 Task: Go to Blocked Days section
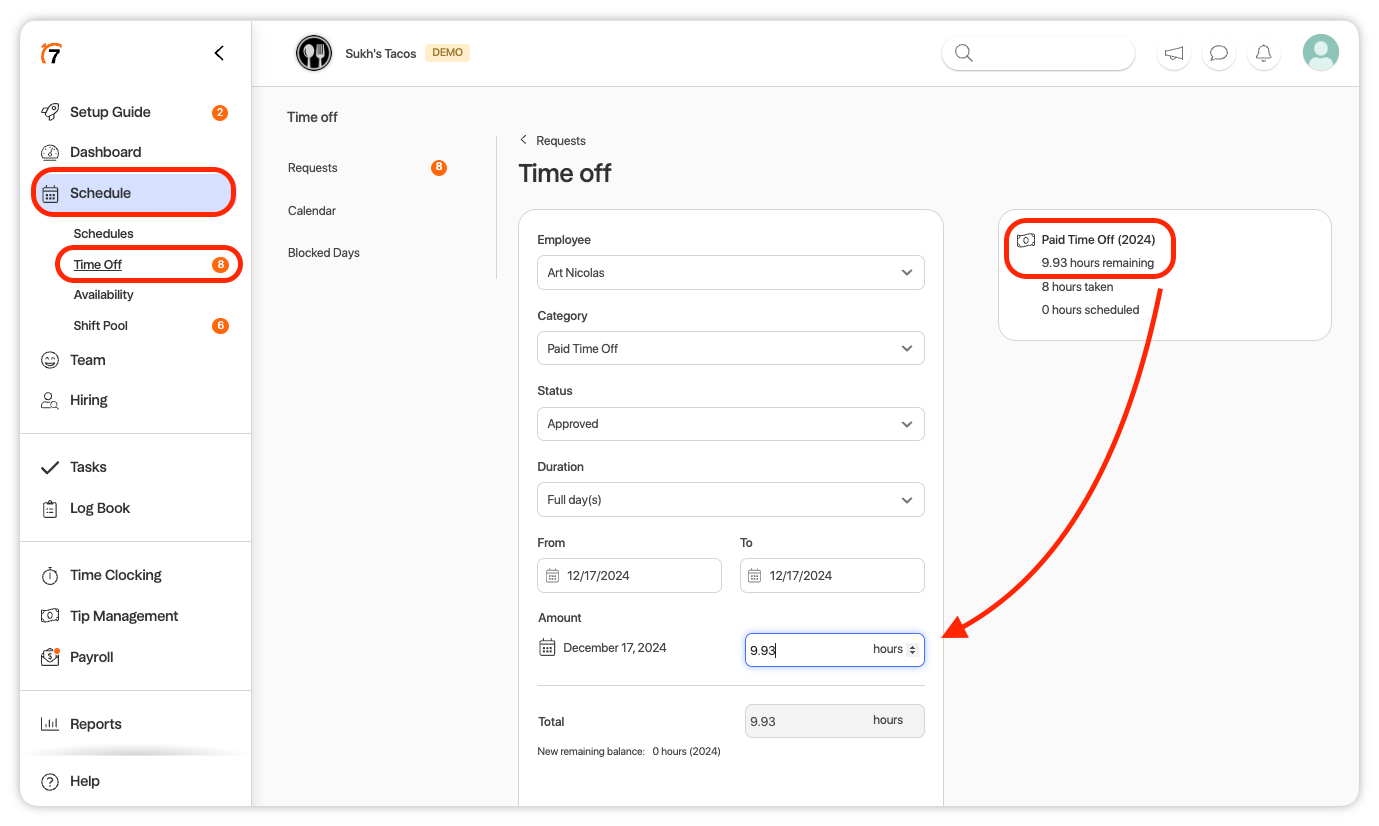323,253
